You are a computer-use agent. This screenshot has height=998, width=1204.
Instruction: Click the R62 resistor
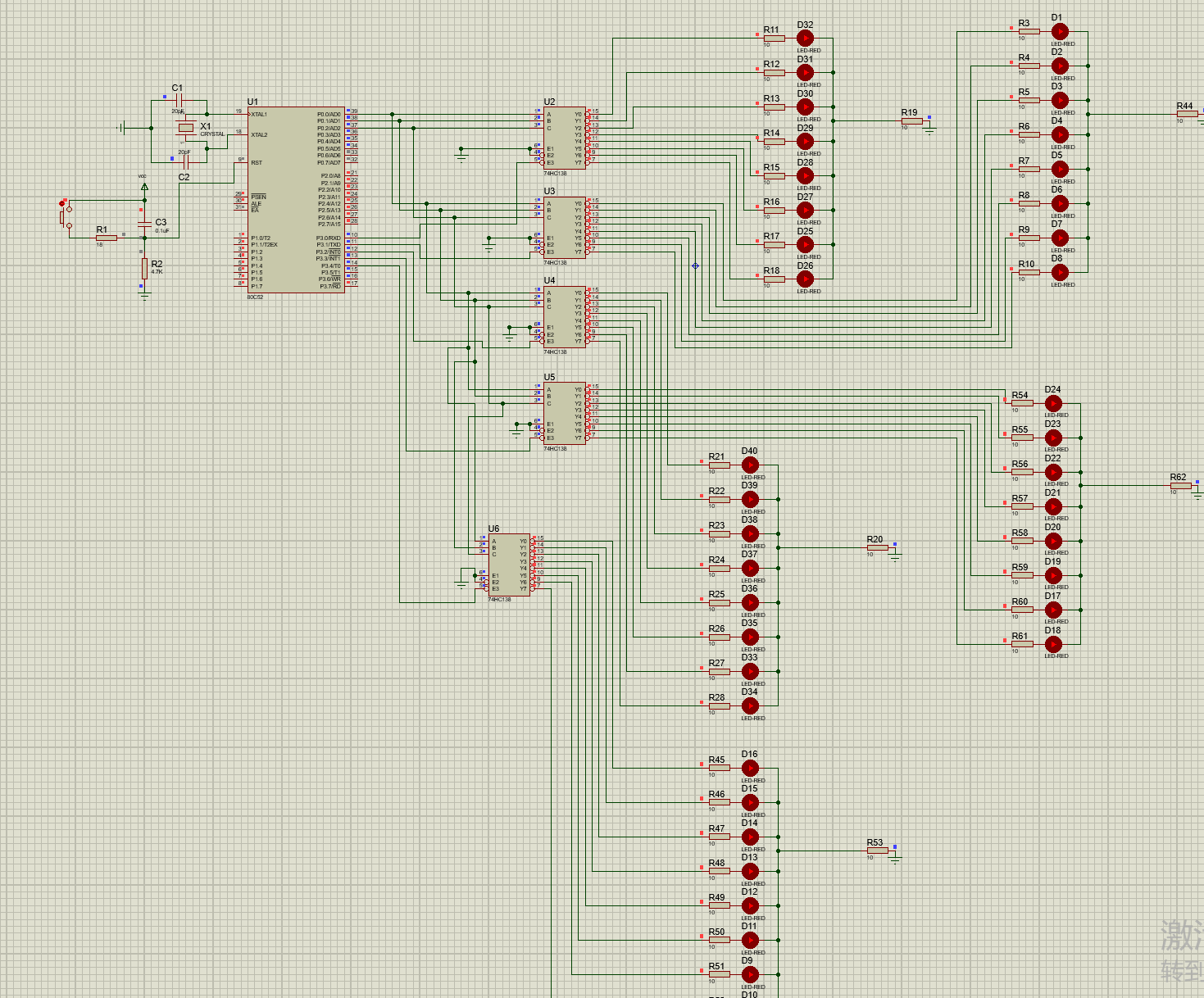pos(1180,486)
